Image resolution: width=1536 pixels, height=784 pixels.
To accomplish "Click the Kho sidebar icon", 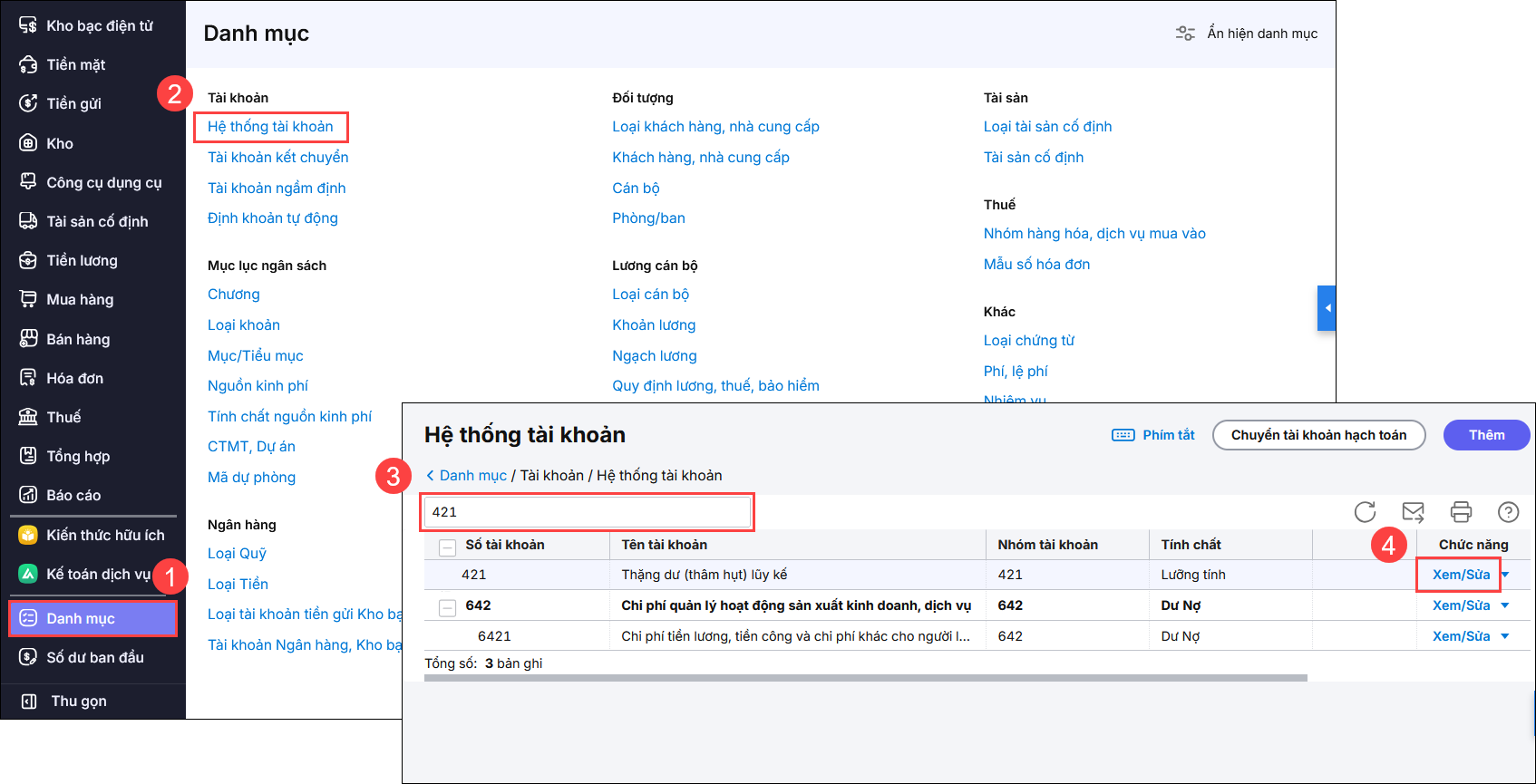I will tap(28, 143).
